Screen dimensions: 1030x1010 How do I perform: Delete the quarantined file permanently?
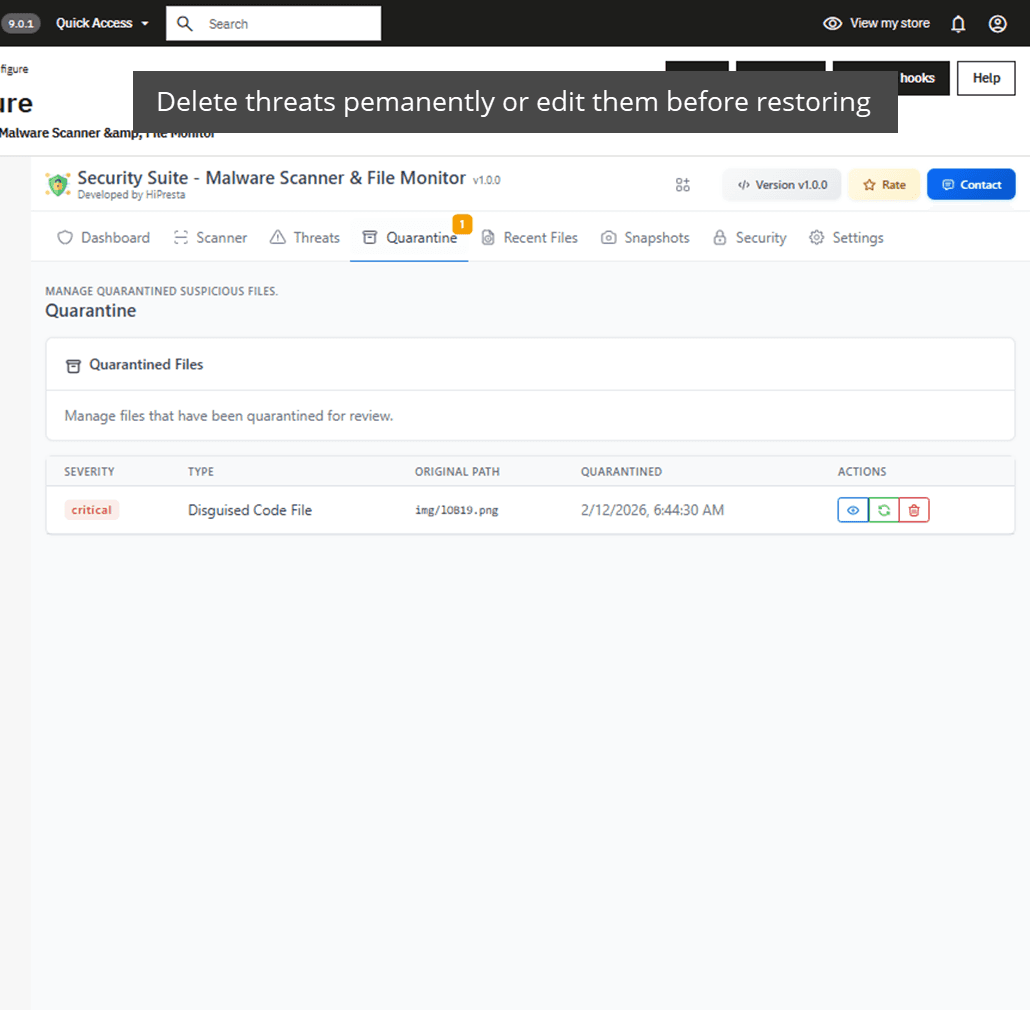[x=914, y=510]
